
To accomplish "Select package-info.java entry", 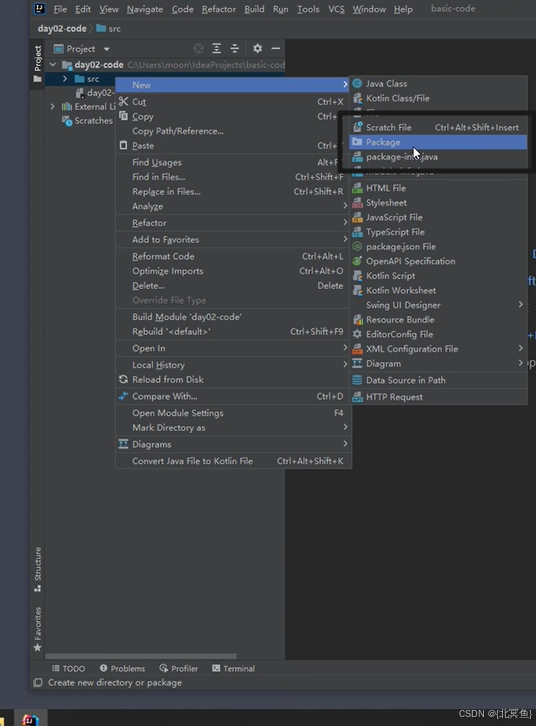I will pyautogui.click(x=438, y=157).
